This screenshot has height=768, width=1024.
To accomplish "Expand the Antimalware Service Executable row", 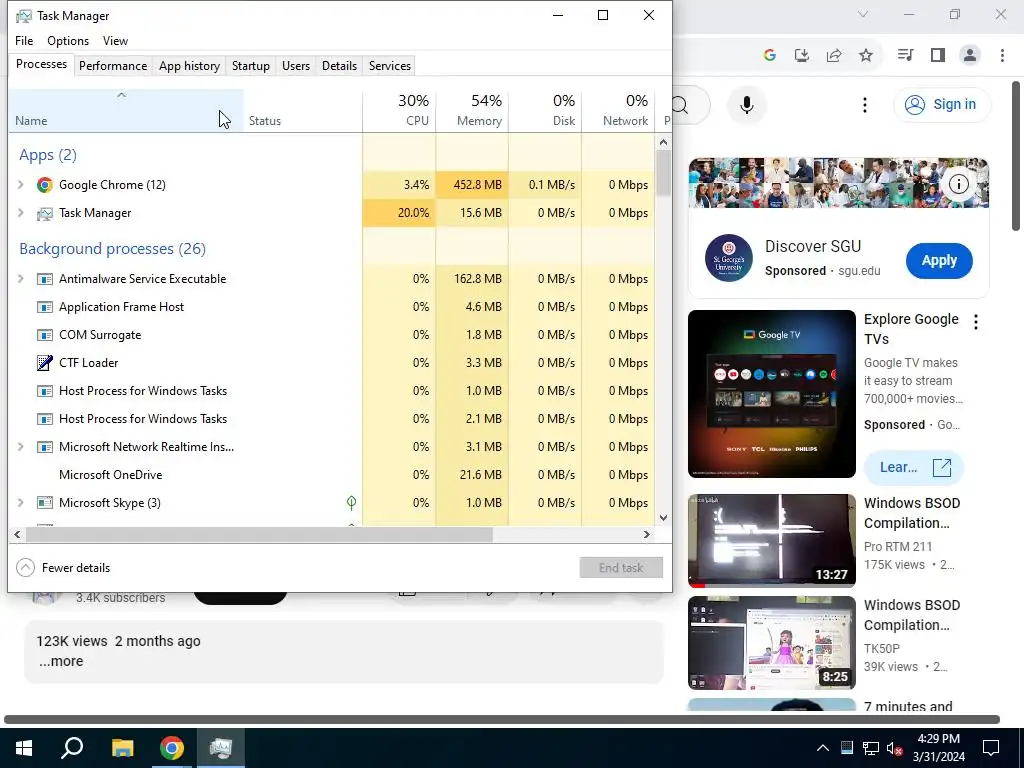I will click(20, 279).
